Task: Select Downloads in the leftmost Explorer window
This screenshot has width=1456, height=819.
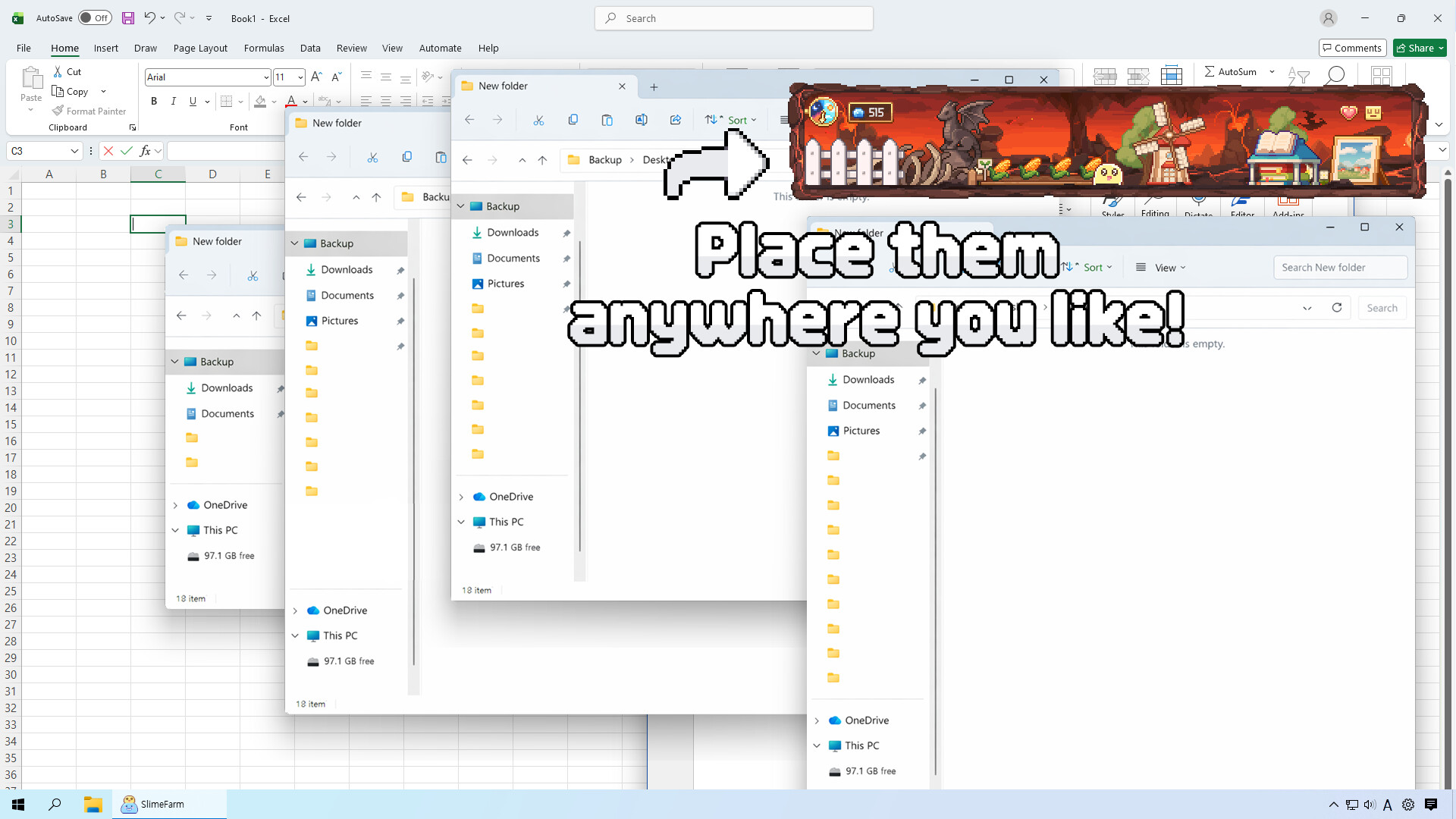Action: tap(227, 388)
